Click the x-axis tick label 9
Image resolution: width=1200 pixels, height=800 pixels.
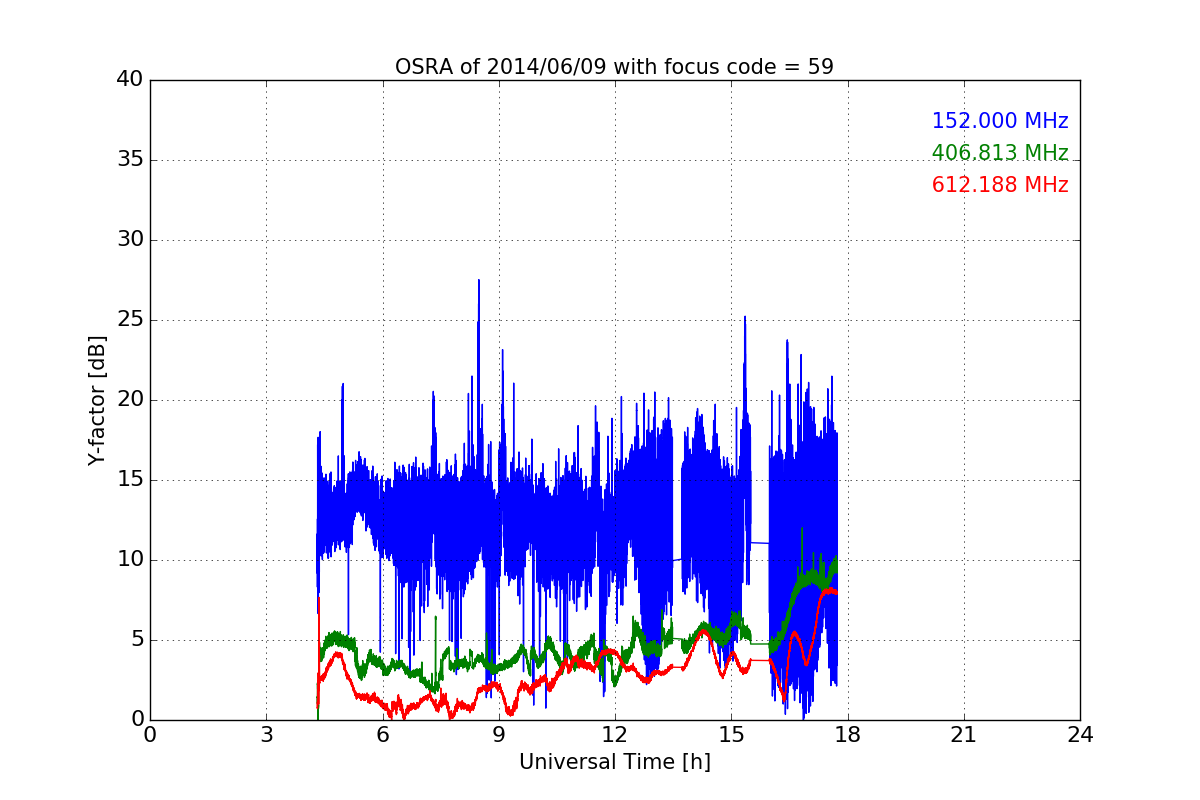click(499, 735)
